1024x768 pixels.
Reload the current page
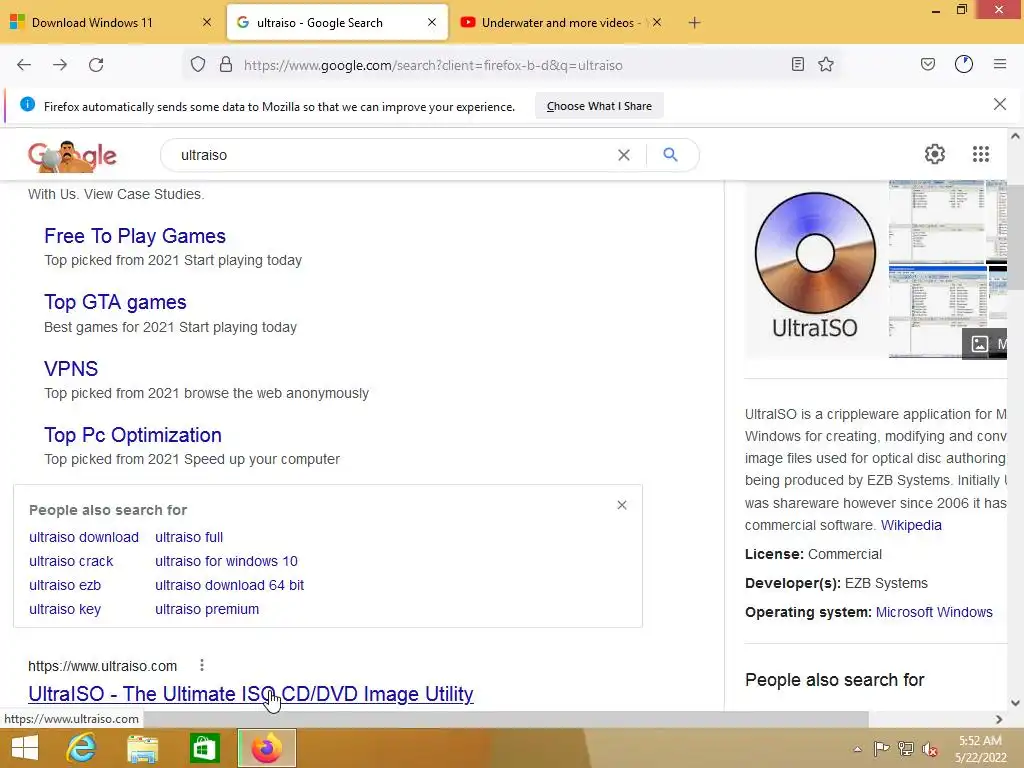[x=96, y=65]
